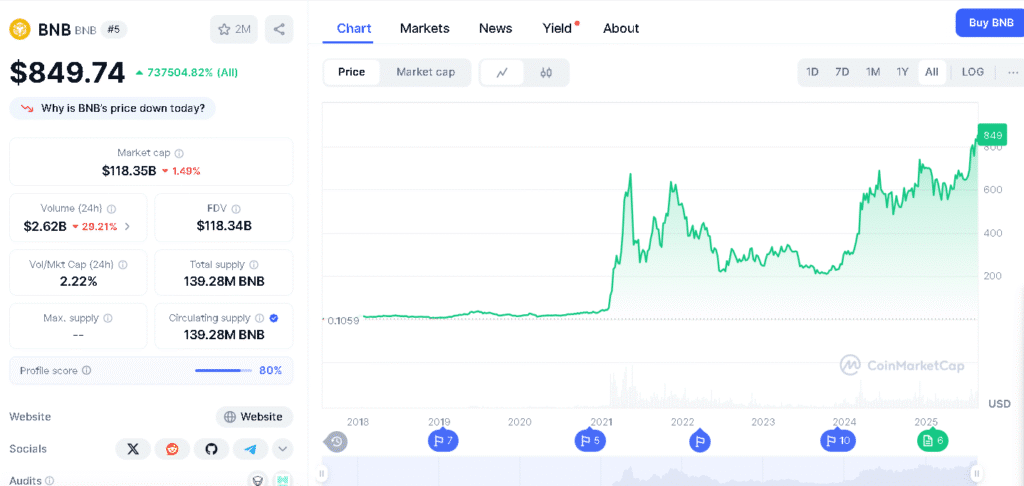Expand Volume (24h) details arrow
The height and width of the screenshot is (486, 1024).
[127, 227]
